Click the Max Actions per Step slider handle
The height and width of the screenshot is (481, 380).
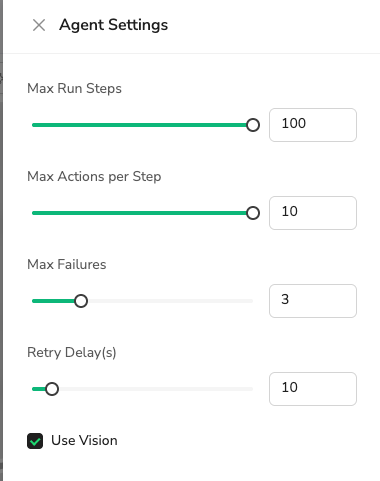click(253, 213)
